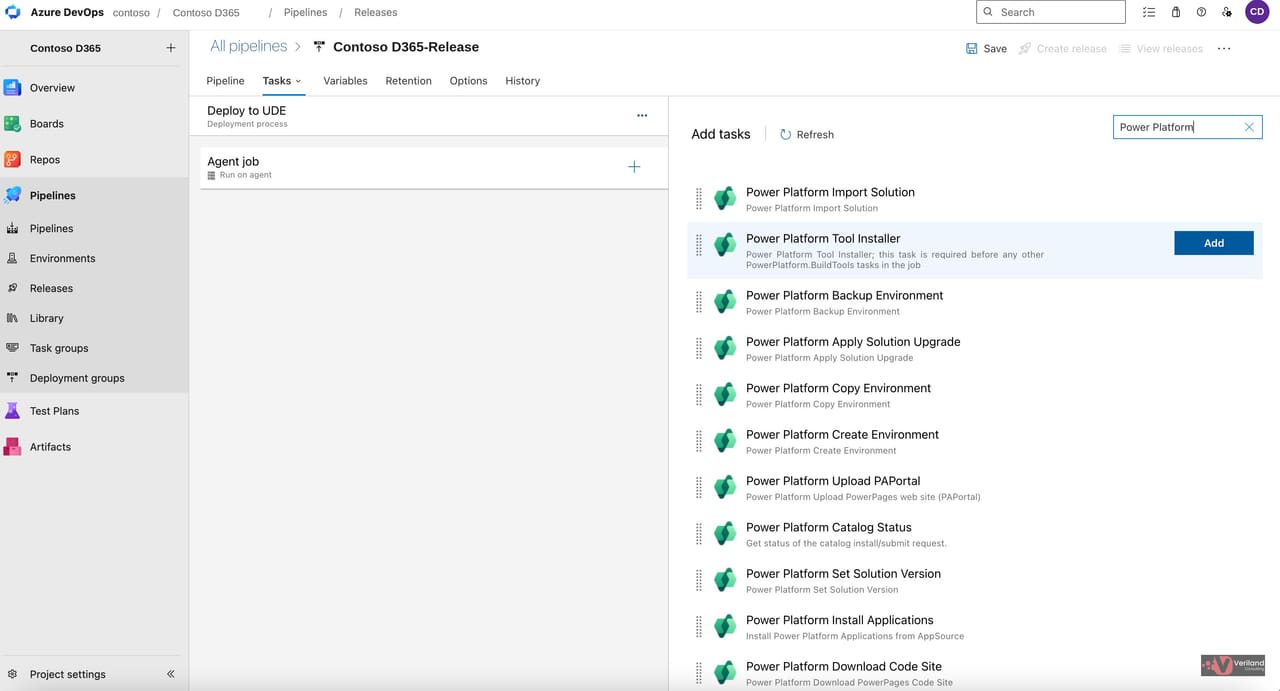This screenshot has height=691, width=1280.
Task: Click the Power Platform Backup Environment icon
Action: click(x=725, y=302)
